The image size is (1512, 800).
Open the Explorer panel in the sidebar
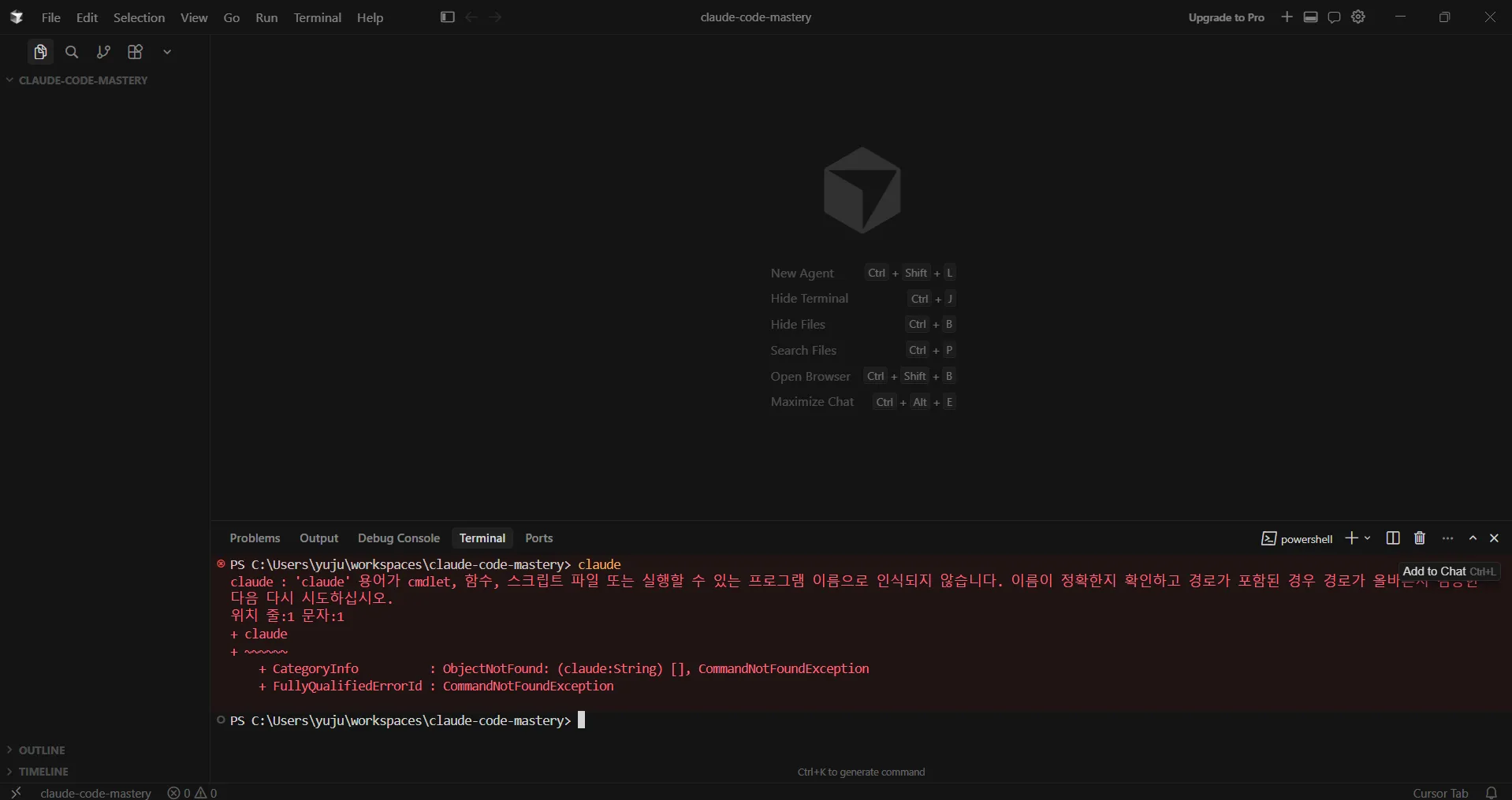click(x=39, y=52)
